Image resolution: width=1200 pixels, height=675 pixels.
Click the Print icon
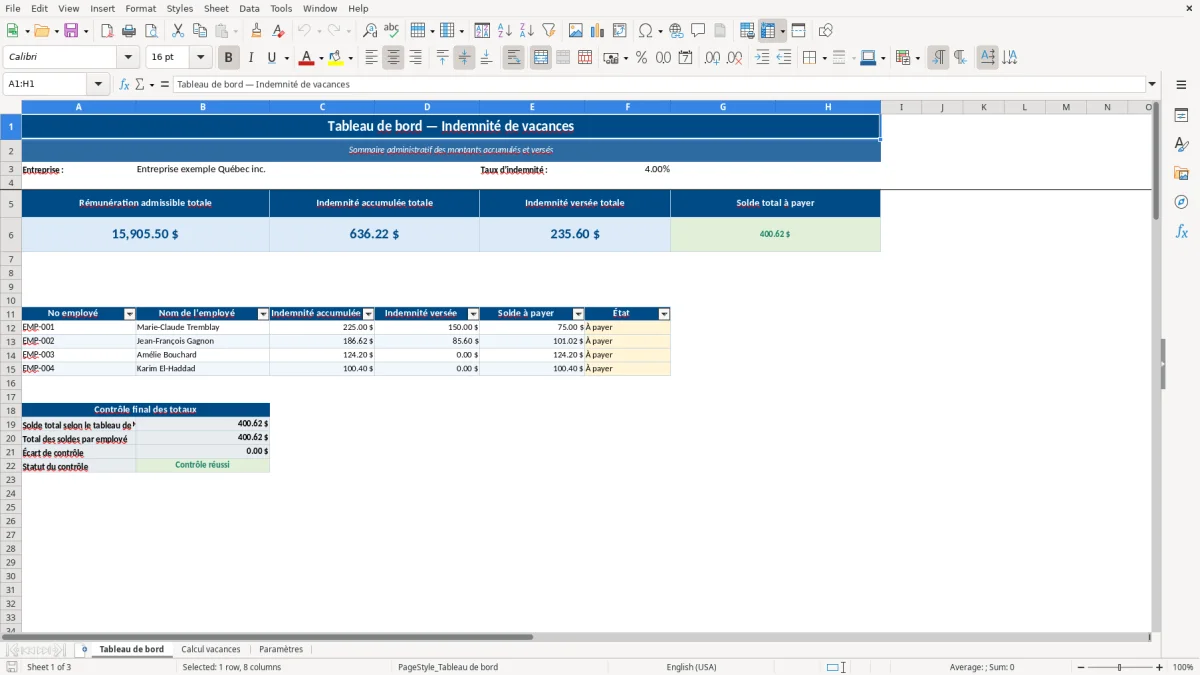129,31
